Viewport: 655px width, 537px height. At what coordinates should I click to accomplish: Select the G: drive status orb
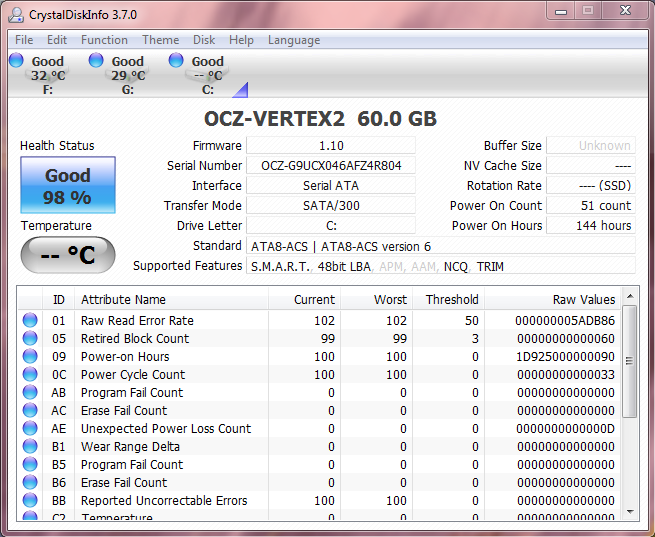(x=97, y=61)
